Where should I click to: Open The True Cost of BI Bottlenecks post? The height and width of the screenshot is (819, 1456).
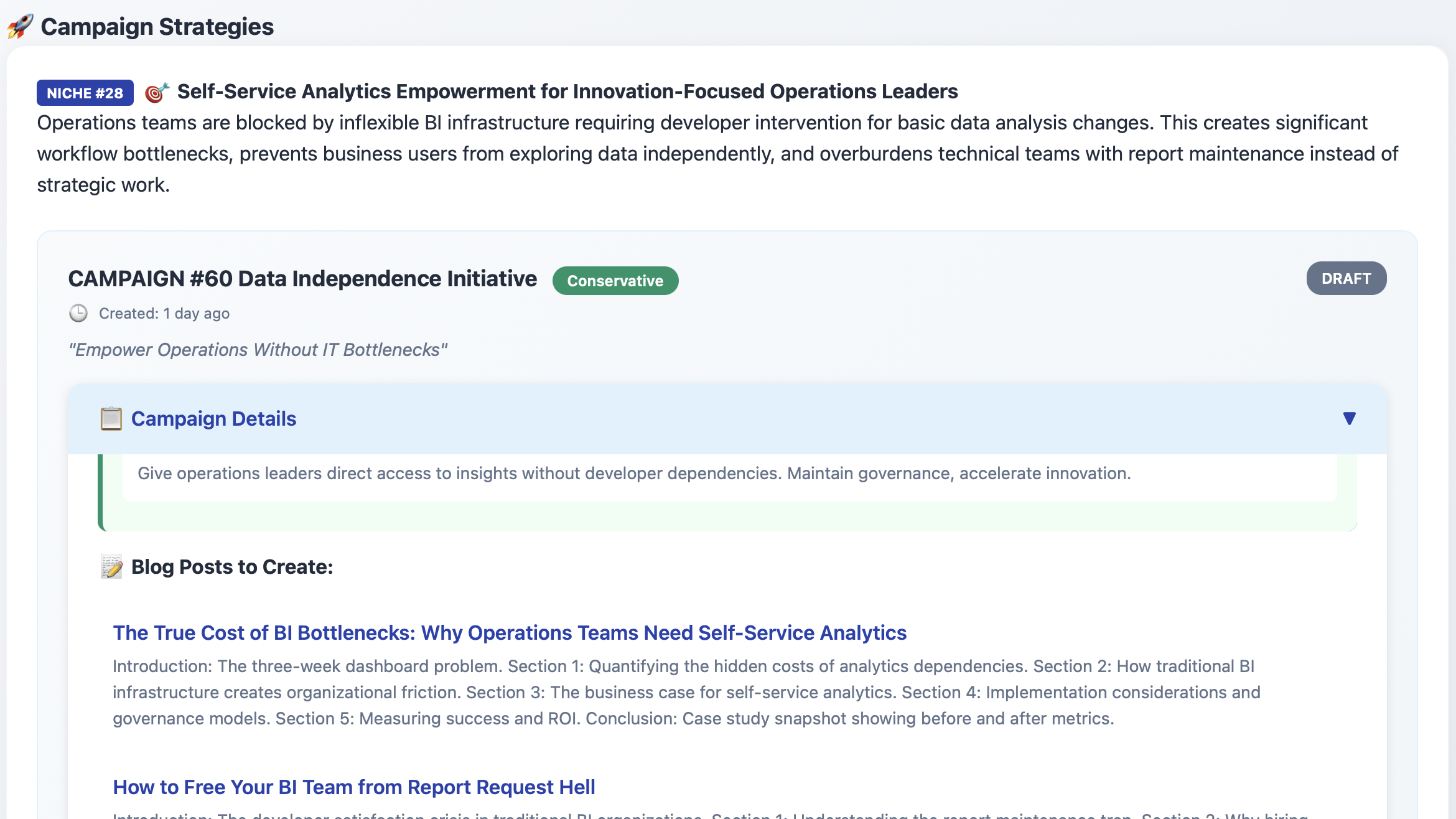click(510, 632)
